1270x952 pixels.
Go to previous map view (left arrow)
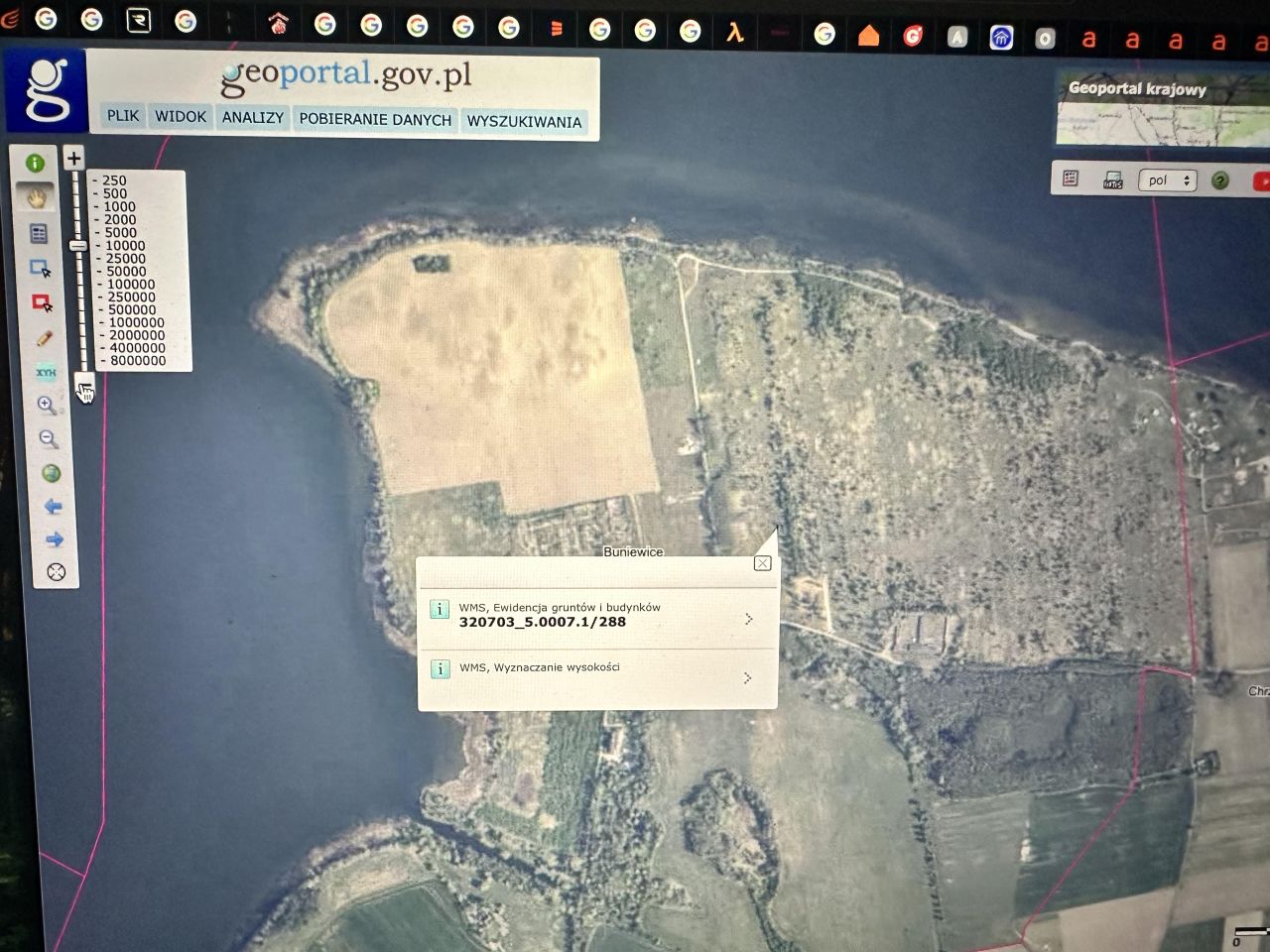tap(54, 507)
